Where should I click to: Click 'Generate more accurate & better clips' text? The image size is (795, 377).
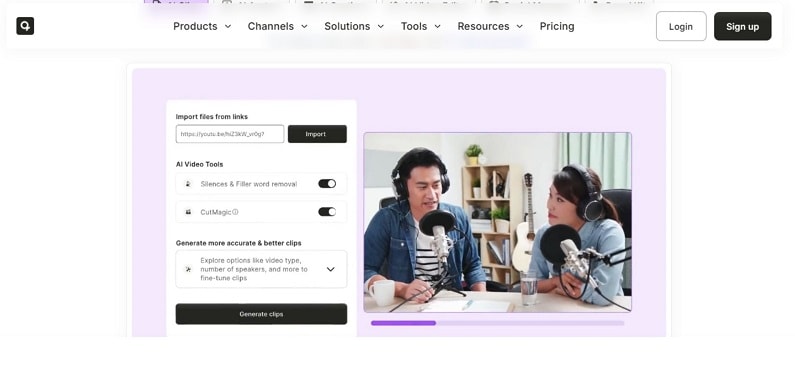tap(238, 243)
